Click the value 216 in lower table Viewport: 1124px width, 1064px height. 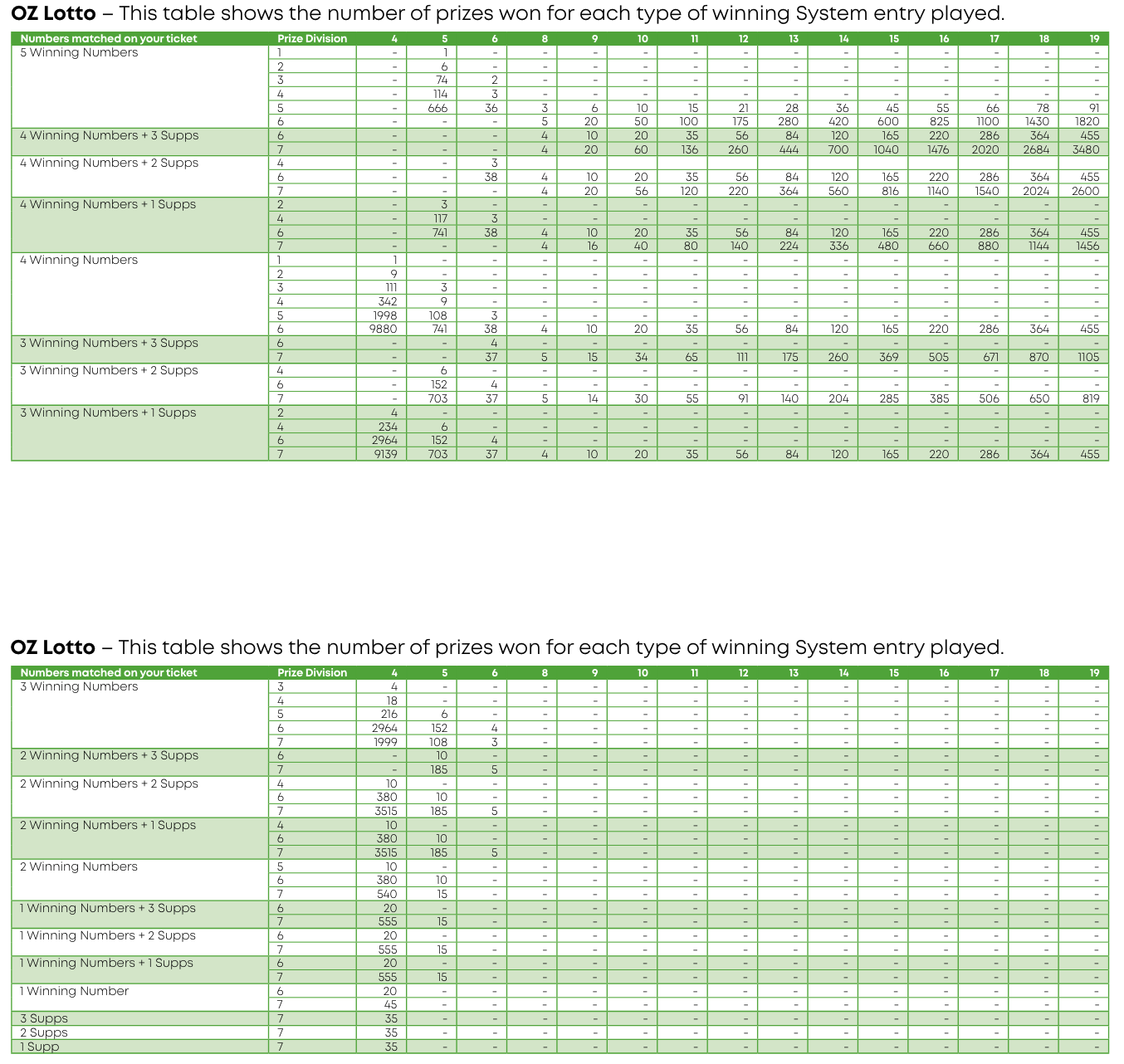(389, 714)
